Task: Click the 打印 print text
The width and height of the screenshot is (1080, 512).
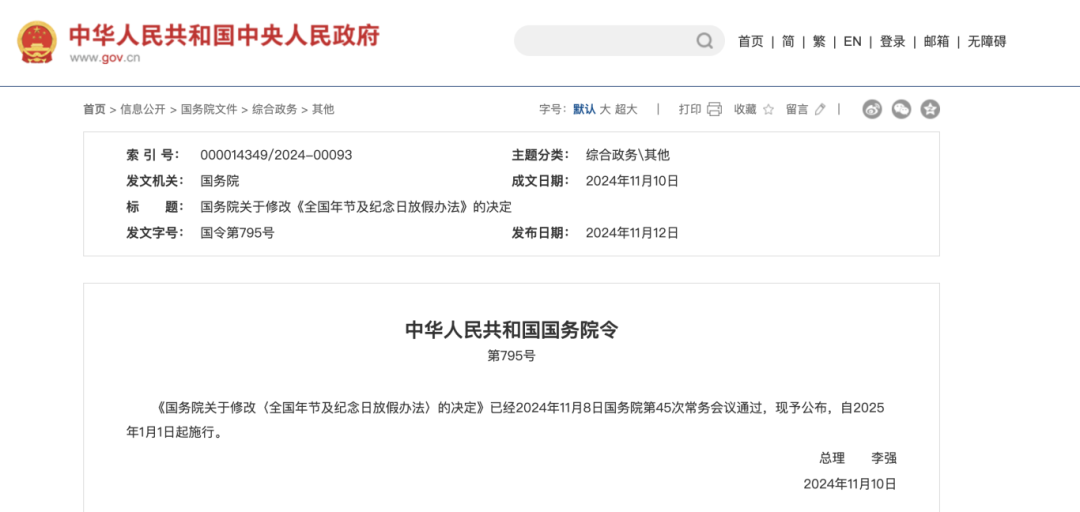Action: 690,109
